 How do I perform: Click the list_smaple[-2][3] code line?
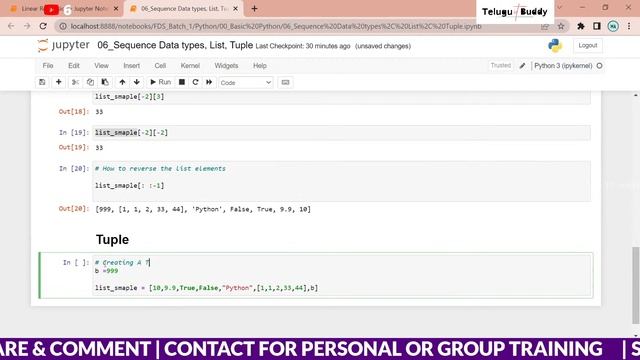(129, 97)
